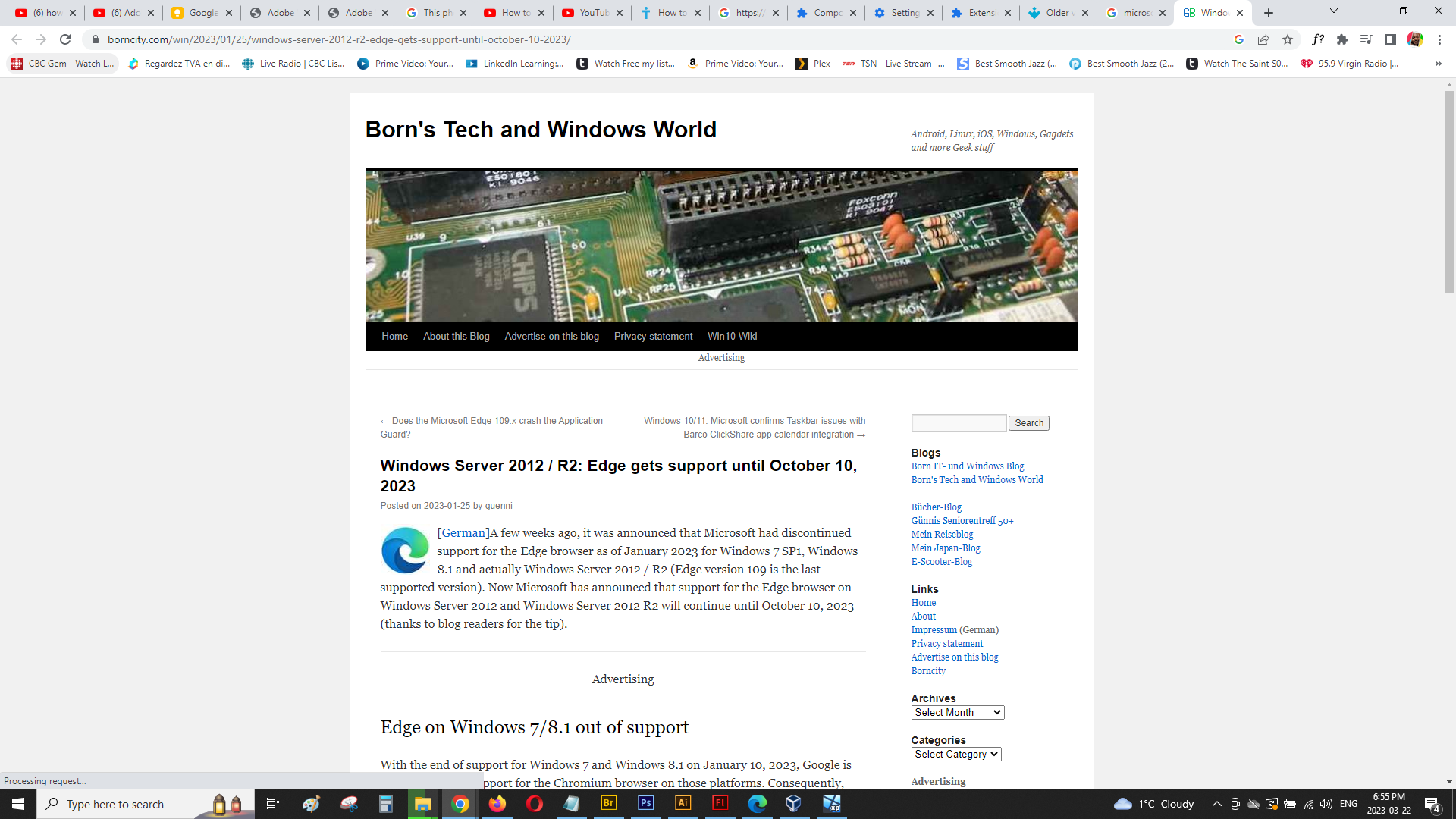Bookmark this page with star icon
The width and height of the screenshot is (1456, 819).
[1288, 39]
